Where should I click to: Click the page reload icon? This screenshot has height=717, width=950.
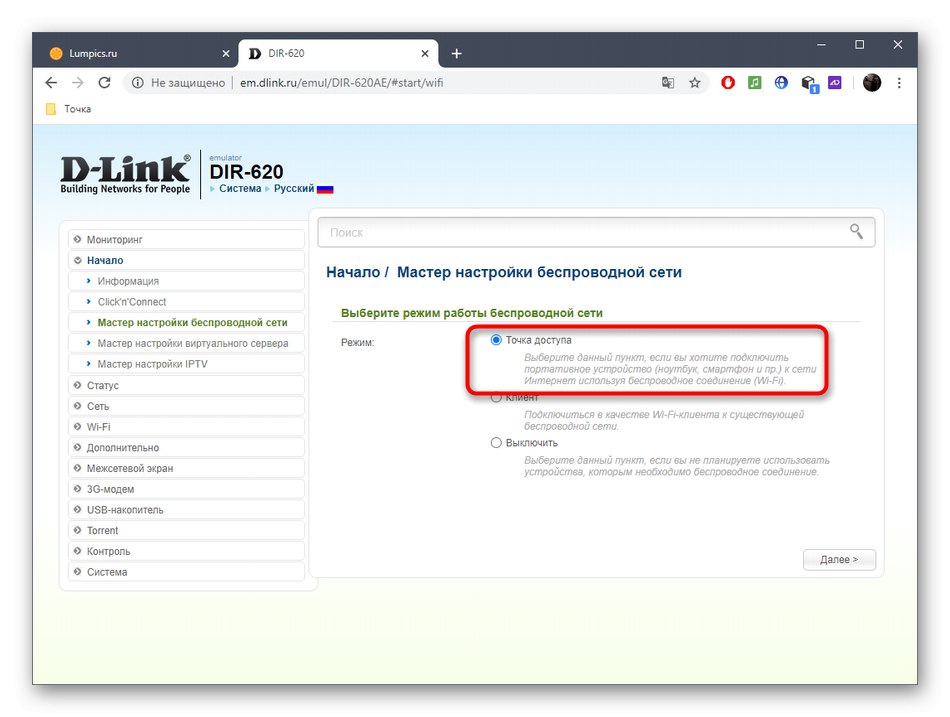[104, 83]
